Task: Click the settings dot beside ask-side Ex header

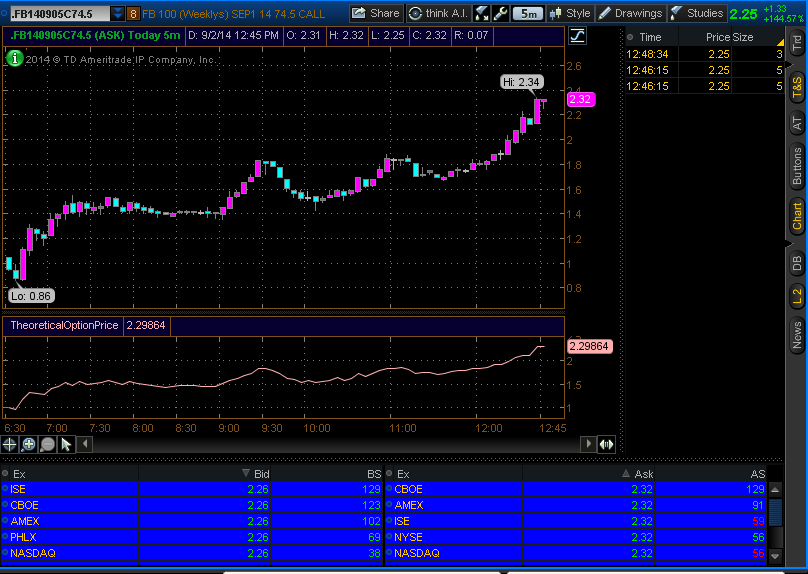Action: click(x=389, y=474)
